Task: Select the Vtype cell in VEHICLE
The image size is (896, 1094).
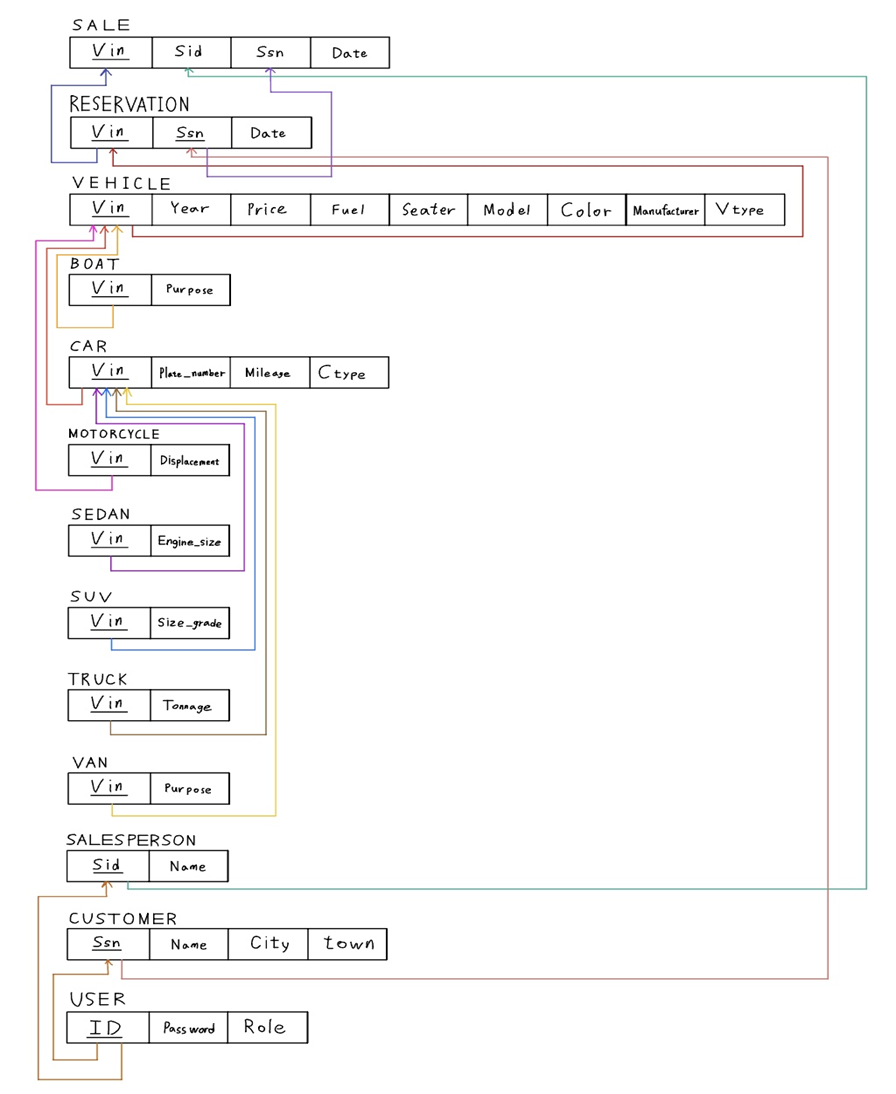Action: tap(745, 209)
